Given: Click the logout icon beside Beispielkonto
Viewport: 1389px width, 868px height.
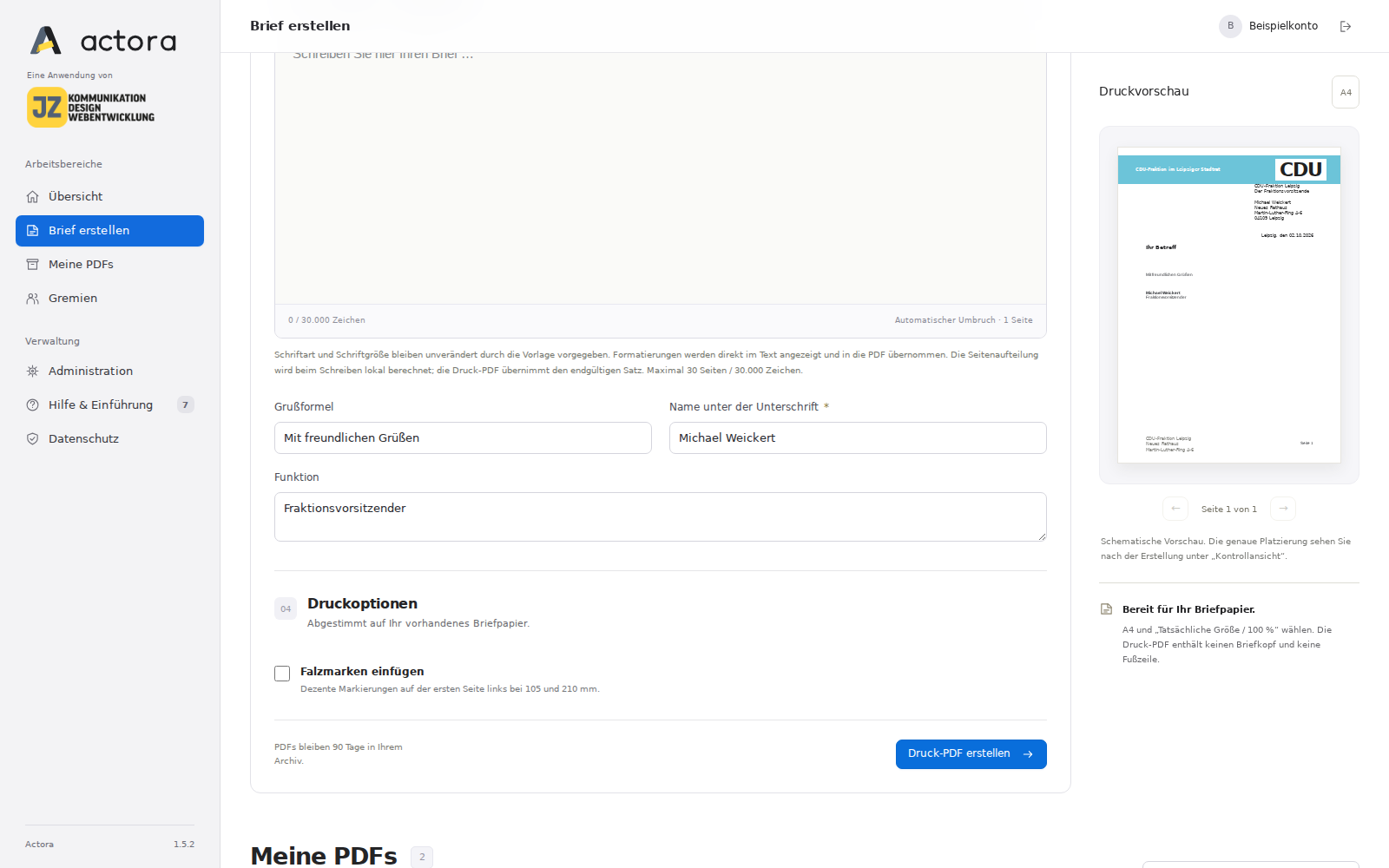Looking at the screenshot, I should click(1346, 26).
